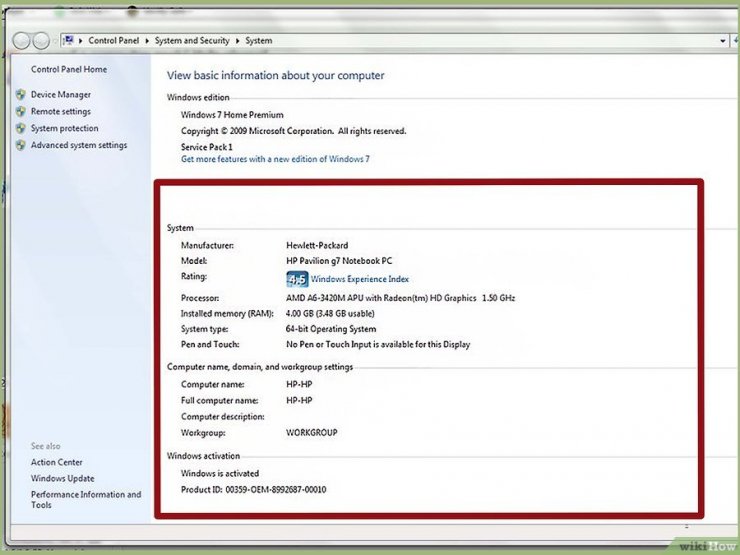The width and height of the screenshot is (740, 555).
Task: Open Control Panel Home
Action: tap(69, 69)
